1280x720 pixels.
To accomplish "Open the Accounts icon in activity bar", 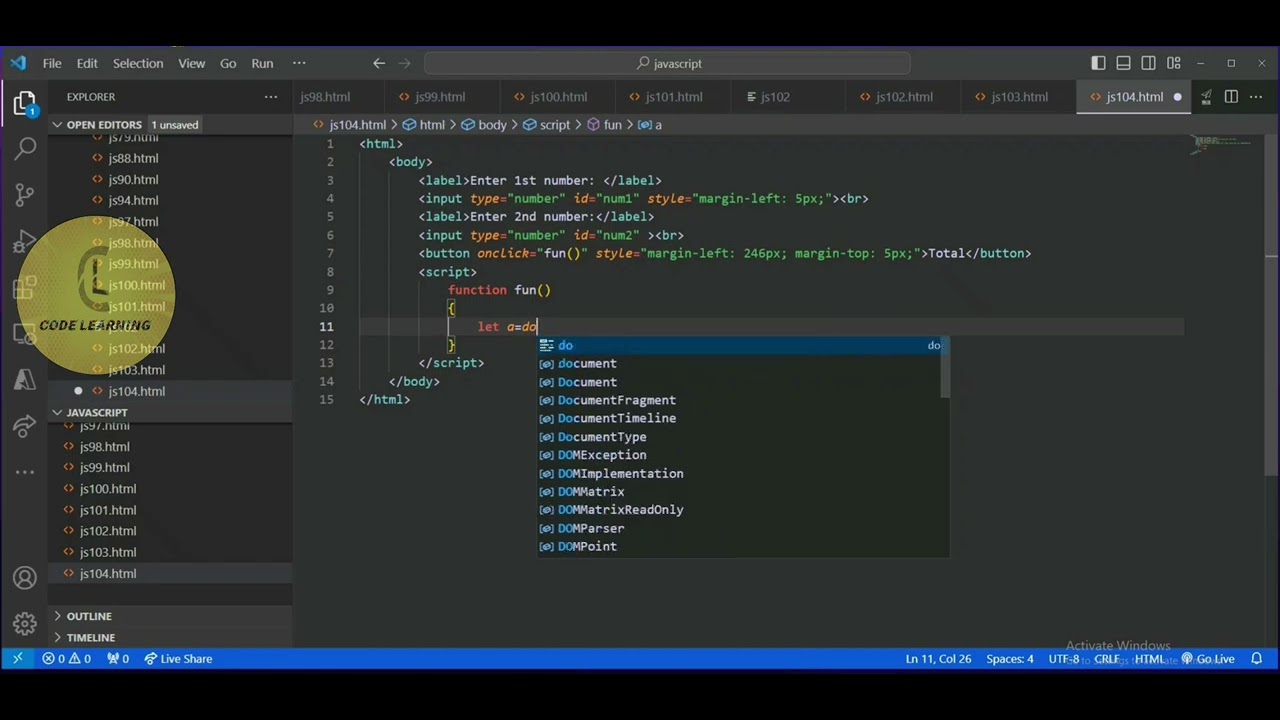I will coord(25,578).
